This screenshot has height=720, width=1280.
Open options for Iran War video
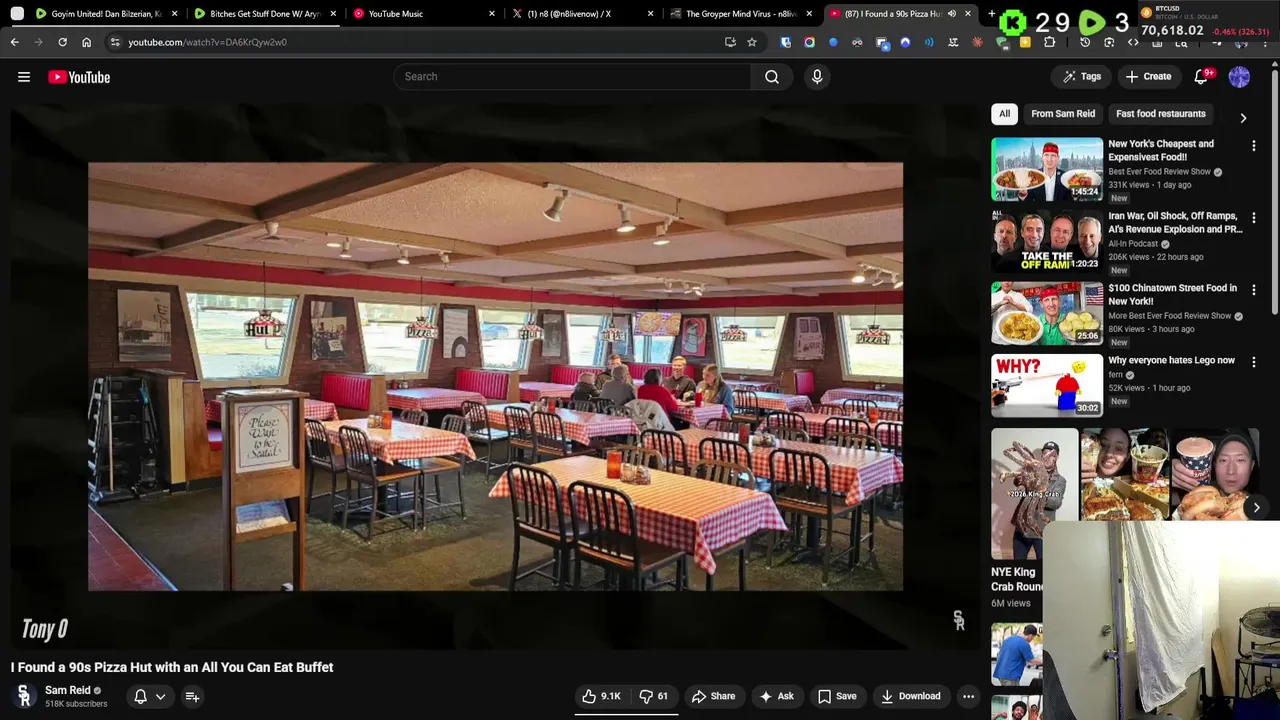pos(1254,218)
